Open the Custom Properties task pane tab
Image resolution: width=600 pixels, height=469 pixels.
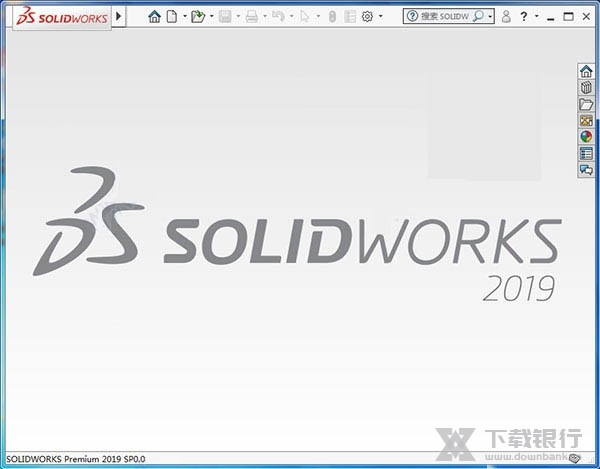click(x=586, y=153)
